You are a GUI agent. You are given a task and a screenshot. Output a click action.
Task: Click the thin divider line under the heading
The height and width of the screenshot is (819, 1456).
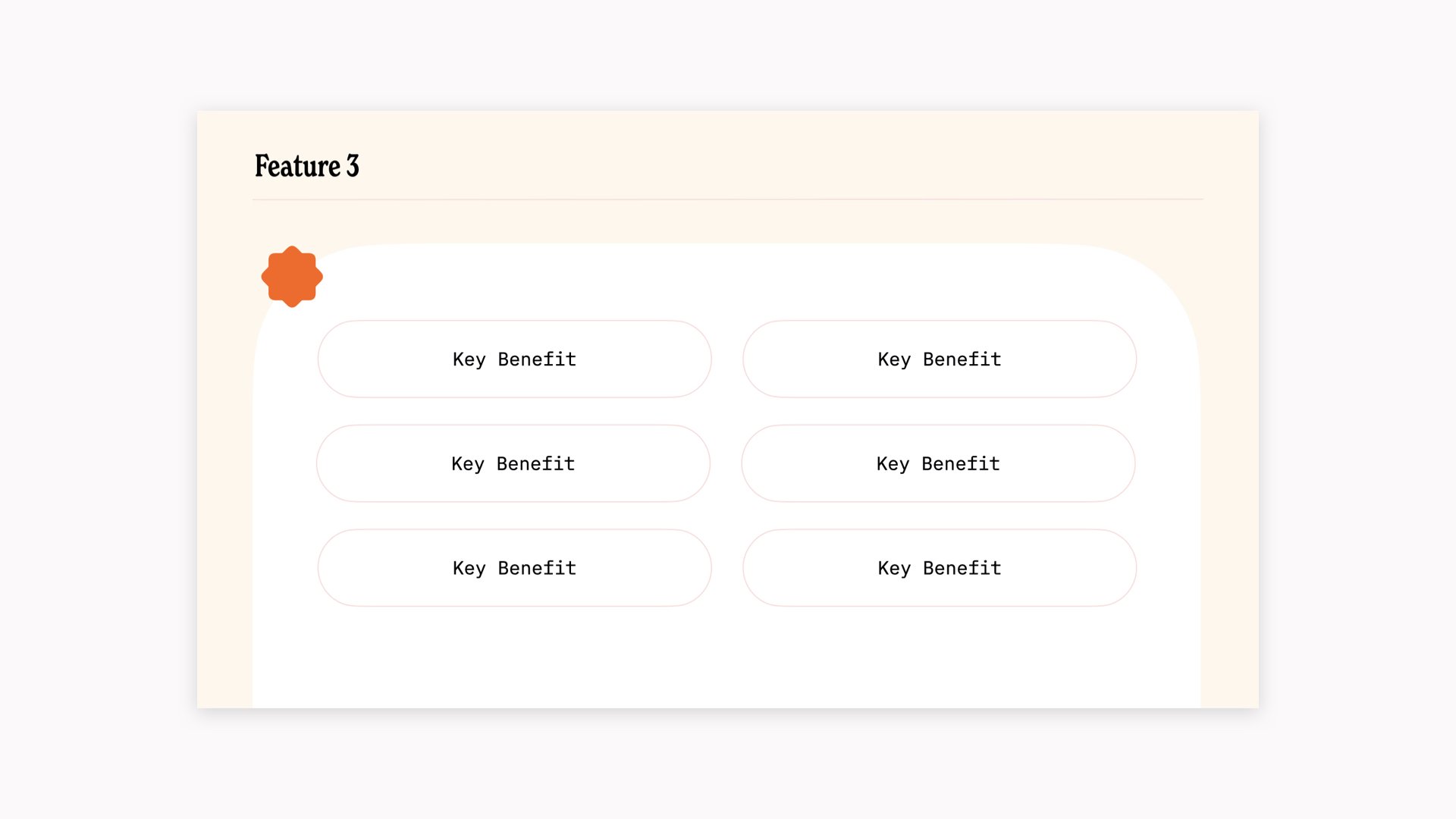728,199
